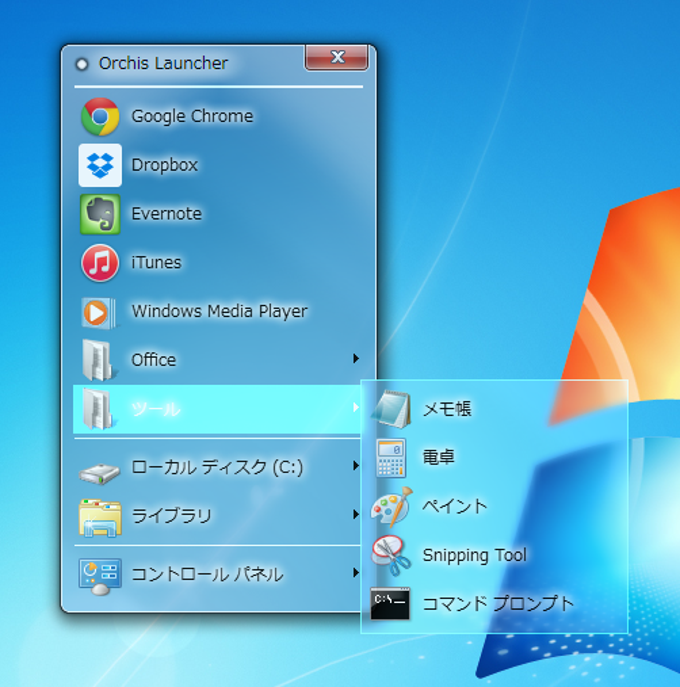This screenshot has width=680, height=687.
Task: Expand the Office submenu arrow
Action: (x=356, y=359)
